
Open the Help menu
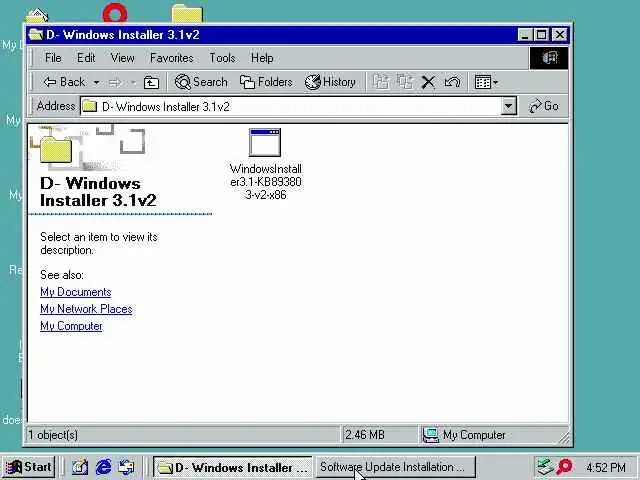tap(262, 58)
